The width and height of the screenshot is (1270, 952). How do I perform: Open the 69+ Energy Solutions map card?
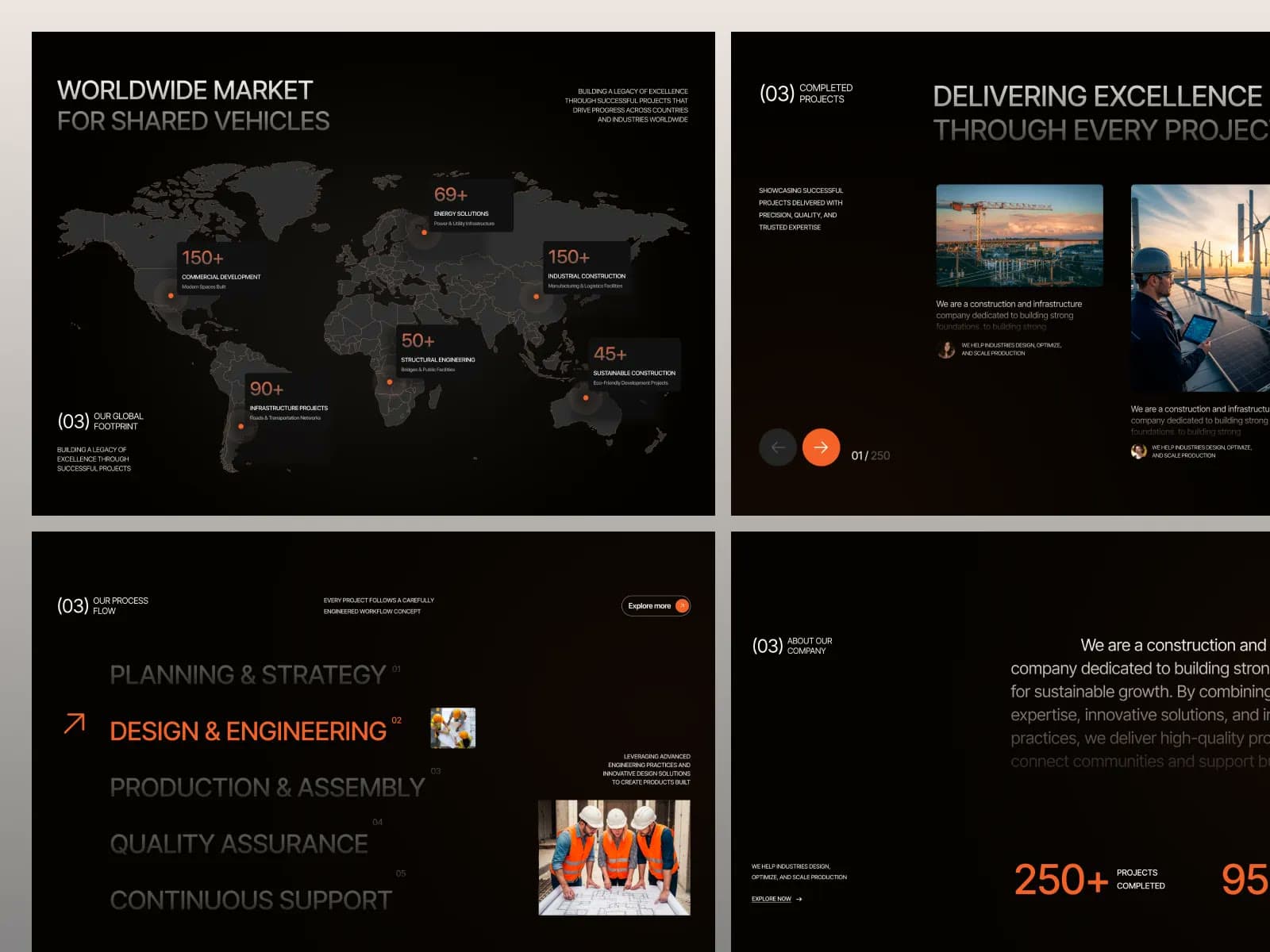click(x=471, y=205)
